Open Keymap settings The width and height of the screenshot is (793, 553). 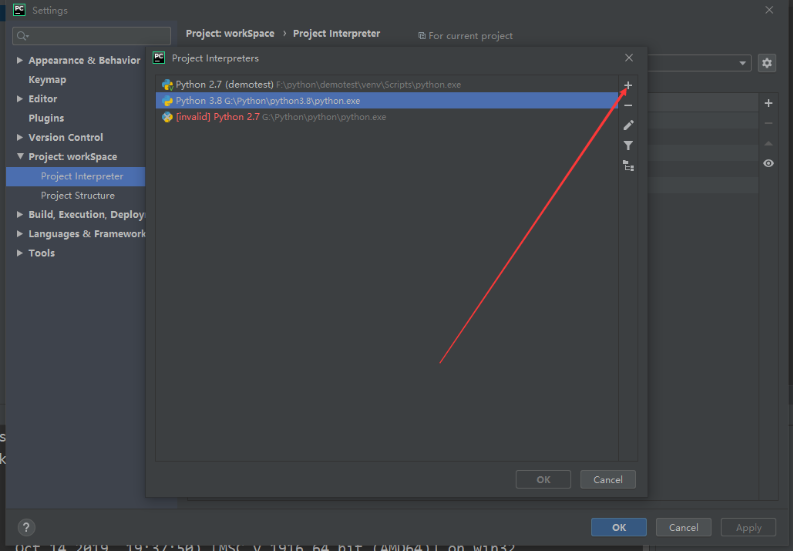[x=47, y=80]
